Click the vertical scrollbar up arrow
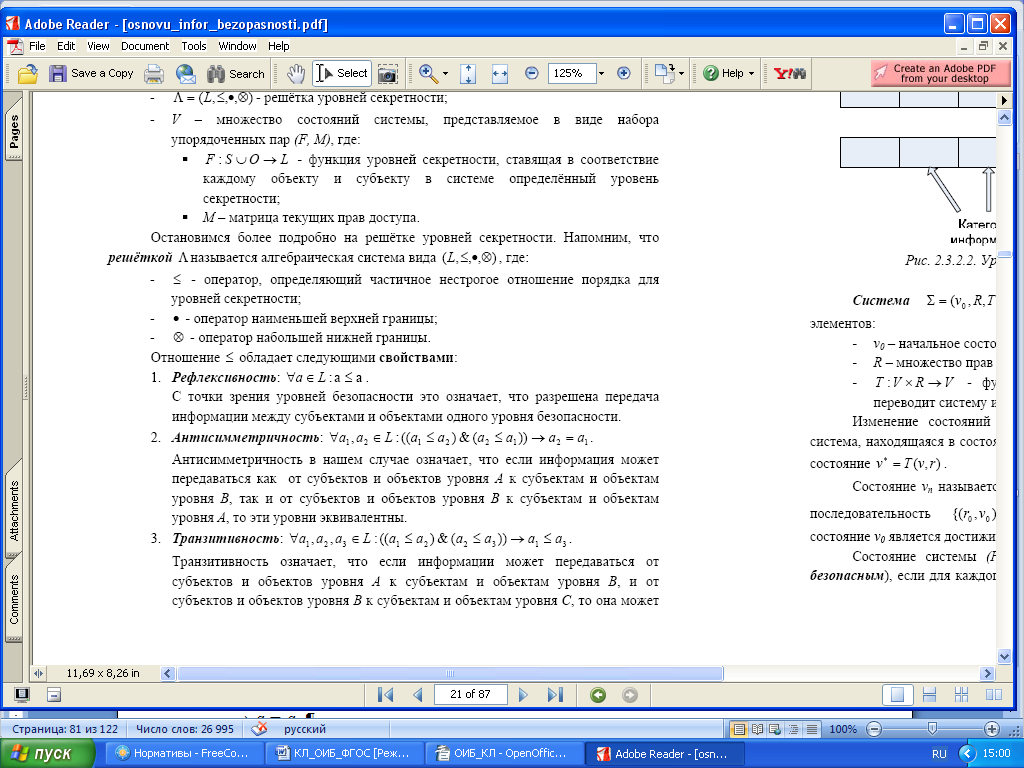This screenshot has height=768, width=1024. (1004, 118)
